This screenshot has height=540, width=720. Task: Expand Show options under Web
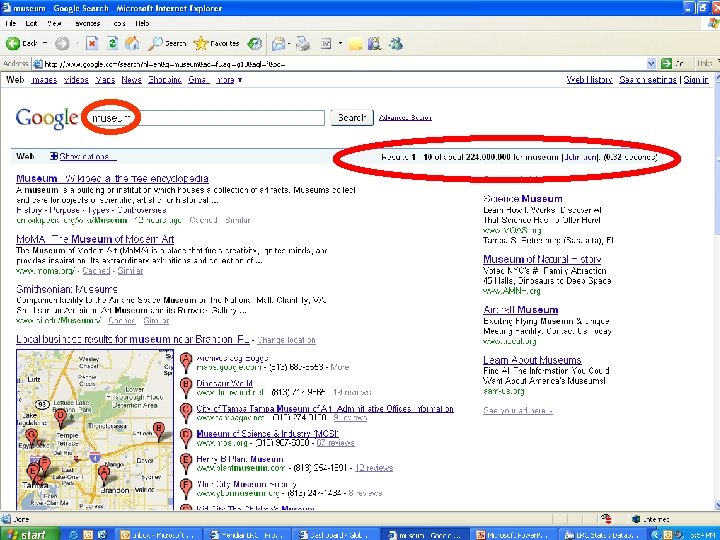pyautogui.click(x=83, y=157)
